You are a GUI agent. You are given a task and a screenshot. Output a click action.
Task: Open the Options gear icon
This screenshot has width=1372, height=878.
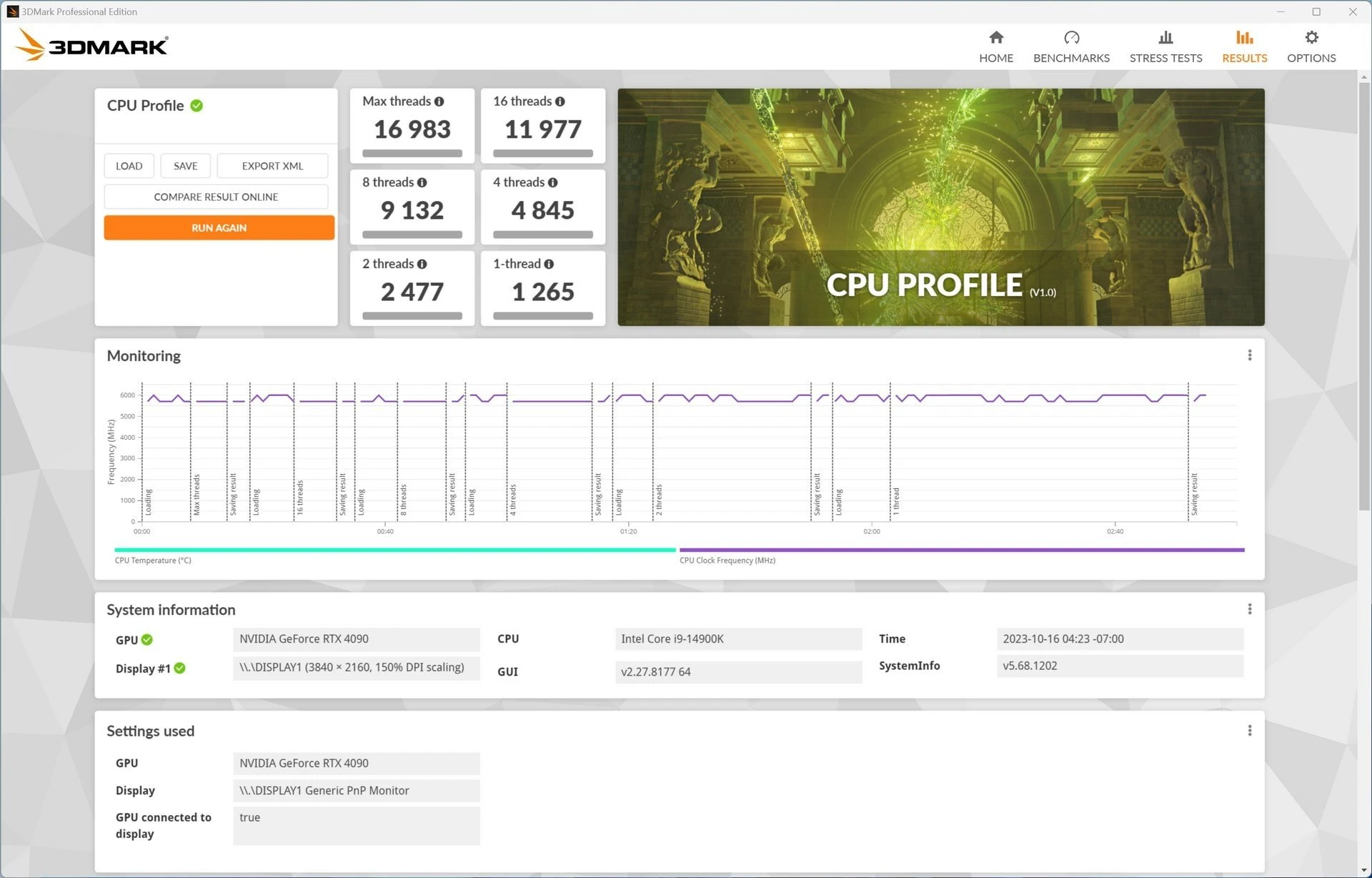(1311, 37)
